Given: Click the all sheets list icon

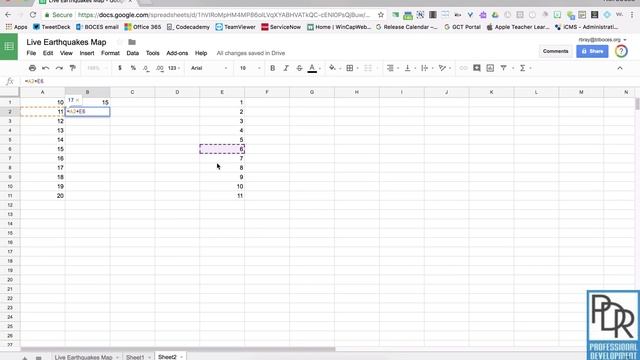Looking at the screenshot, I should pos(38,357).
